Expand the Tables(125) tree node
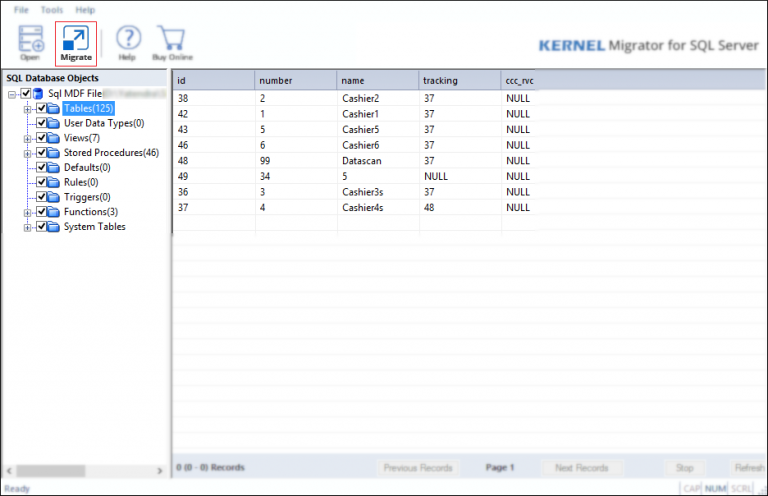Viewport: 768px width, 496px height. (x=28, y=109)
